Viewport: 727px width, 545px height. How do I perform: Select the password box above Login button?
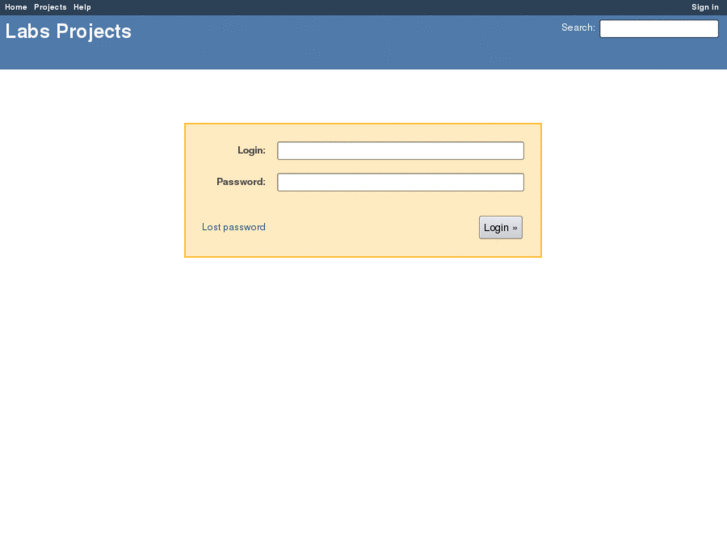[x=401, y=182]
